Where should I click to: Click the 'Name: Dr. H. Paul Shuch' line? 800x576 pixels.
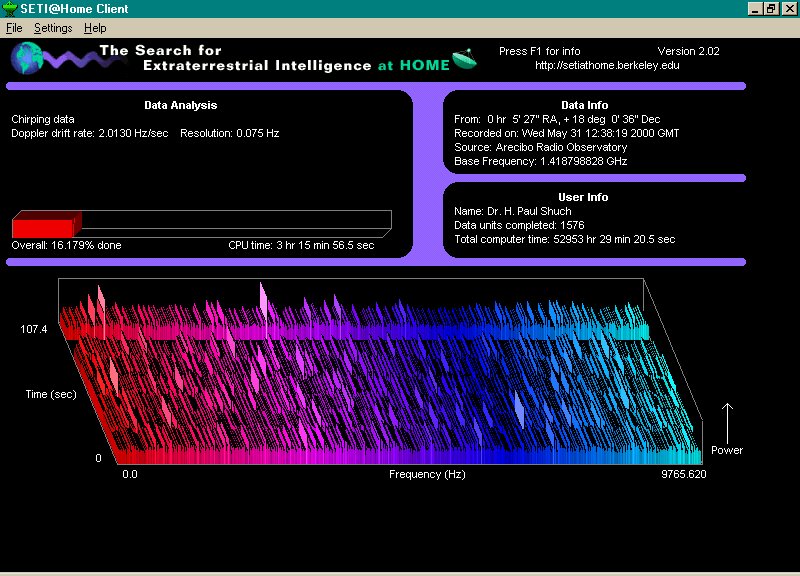pos(513,211)
